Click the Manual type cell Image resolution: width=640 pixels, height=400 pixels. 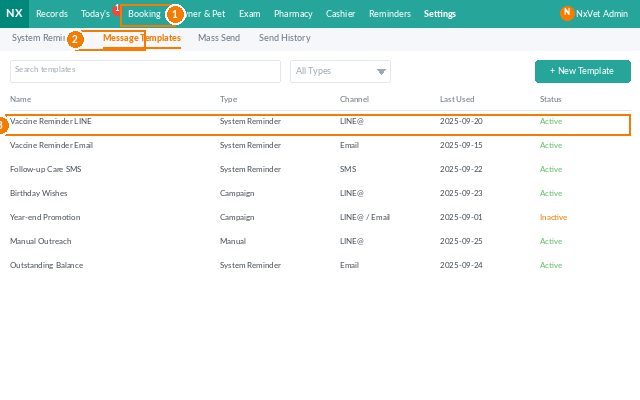coord(233,241)
